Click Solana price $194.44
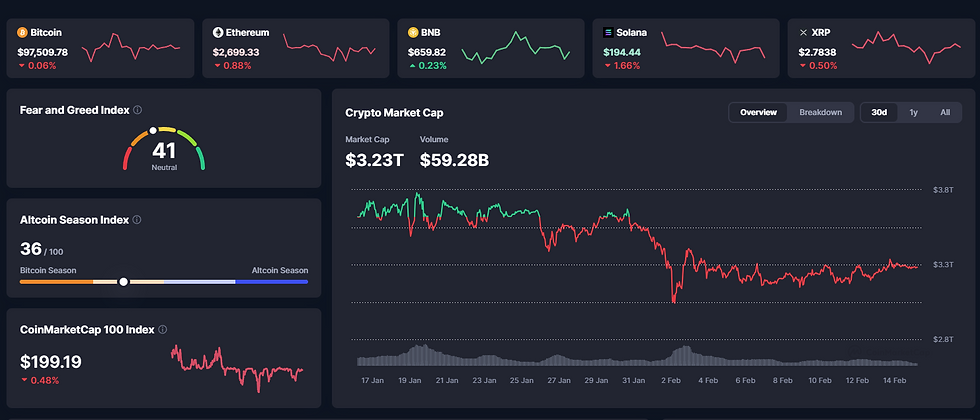Viewport: 980px width, 420px height. coord(622,52)
